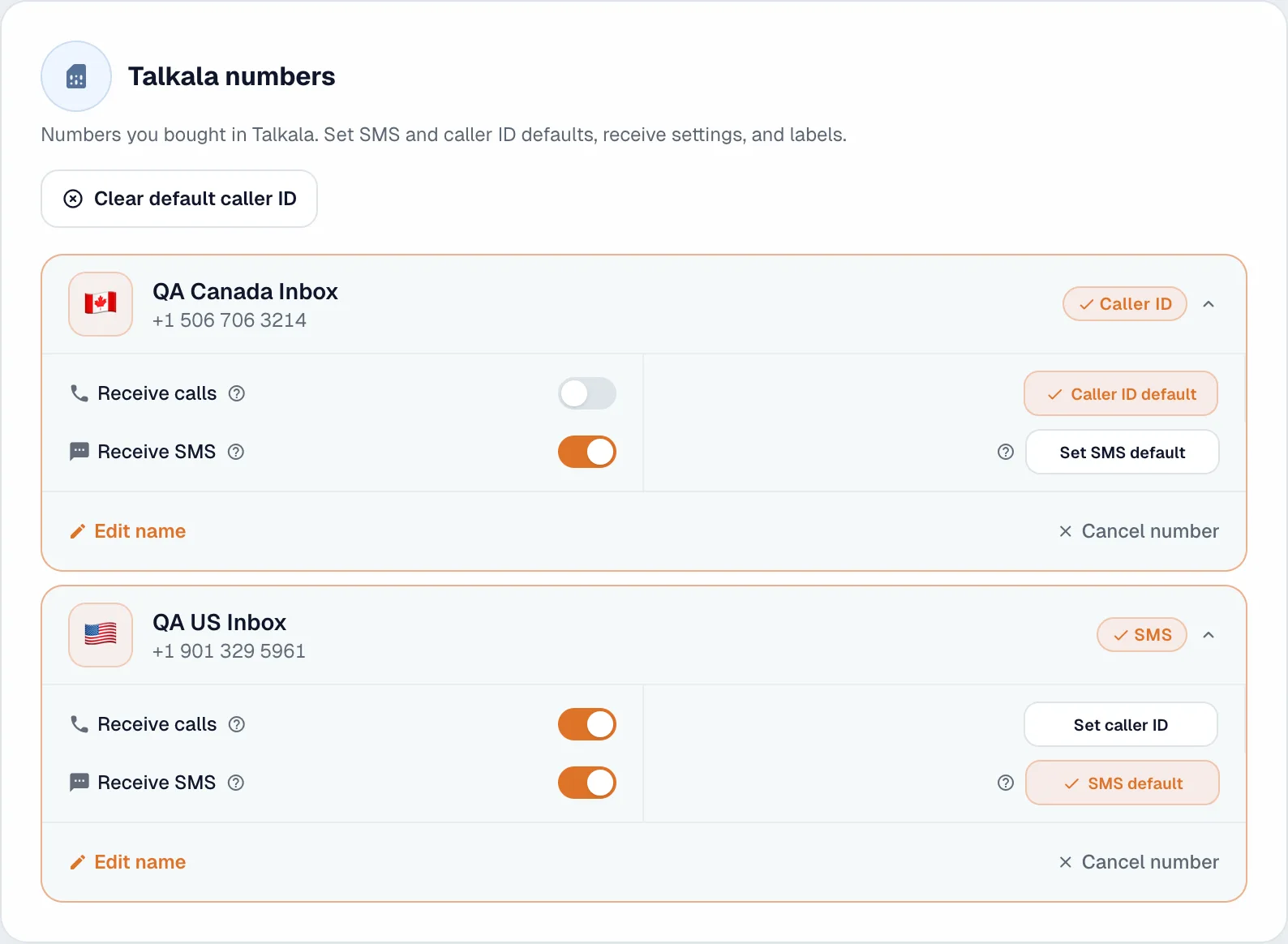Click the QA US Inbox title
The width and height of the screenshot is (1288, 944).
tap(219, 622)
